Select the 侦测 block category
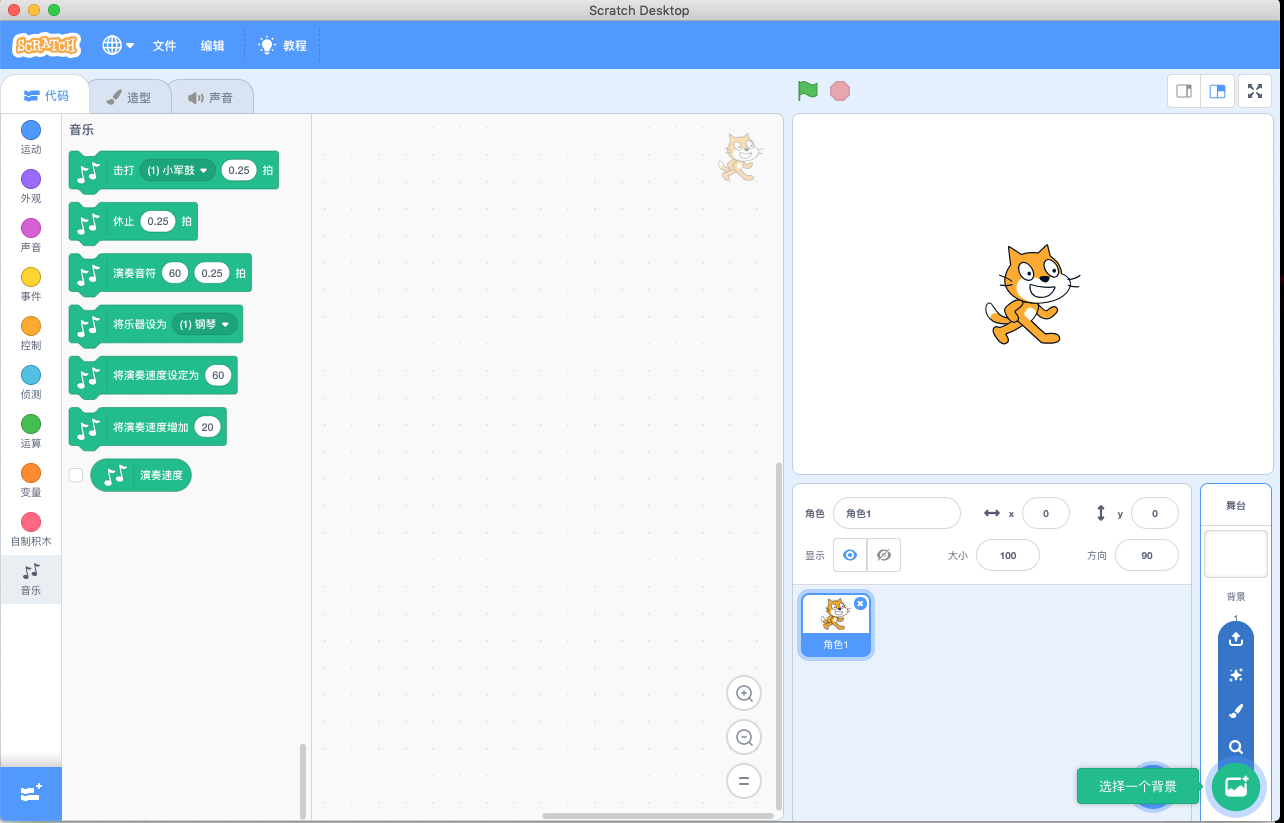1284x823 pixels. (x=31, y=382)
